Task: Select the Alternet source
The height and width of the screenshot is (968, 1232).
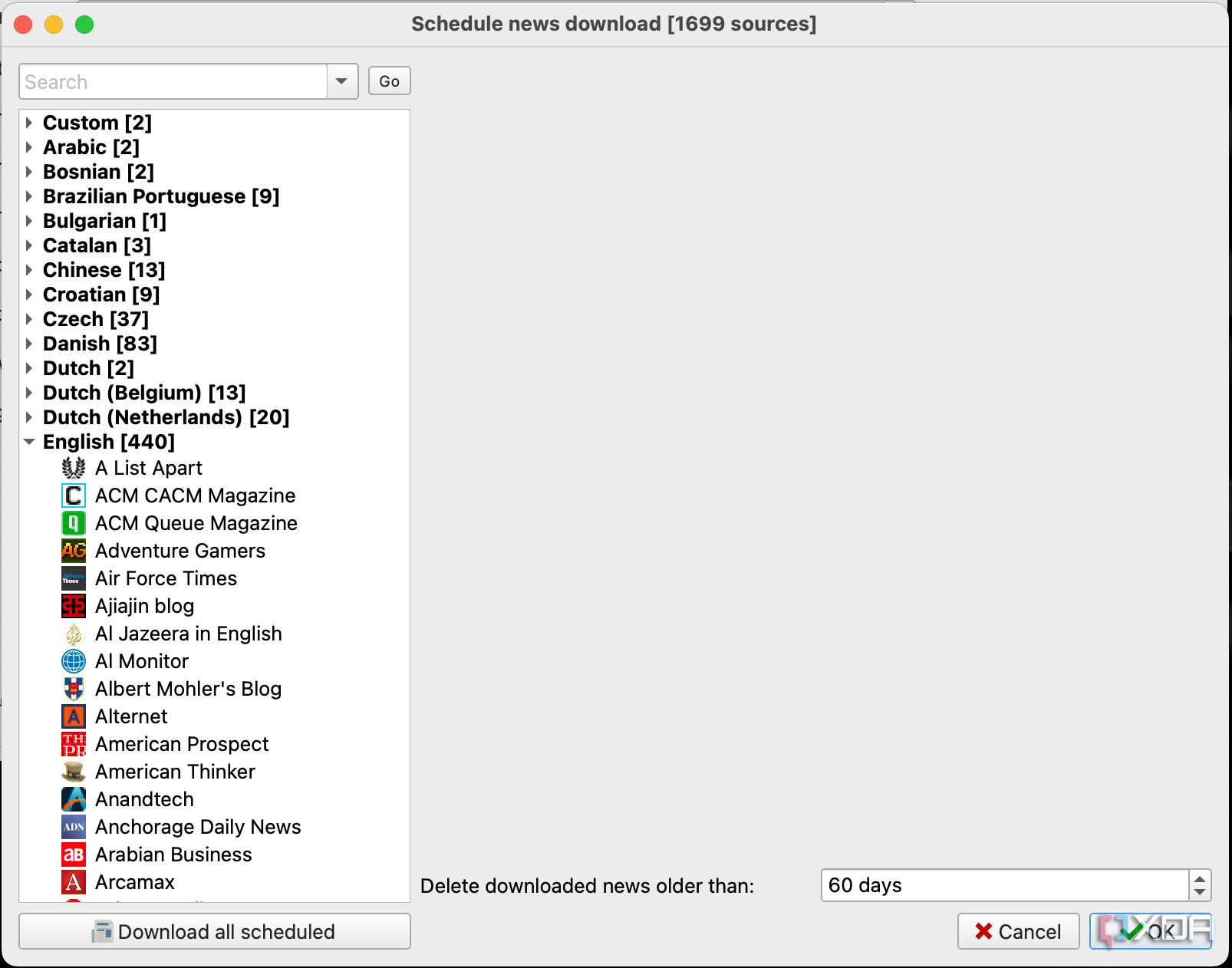Action: (x=131, y=716)
